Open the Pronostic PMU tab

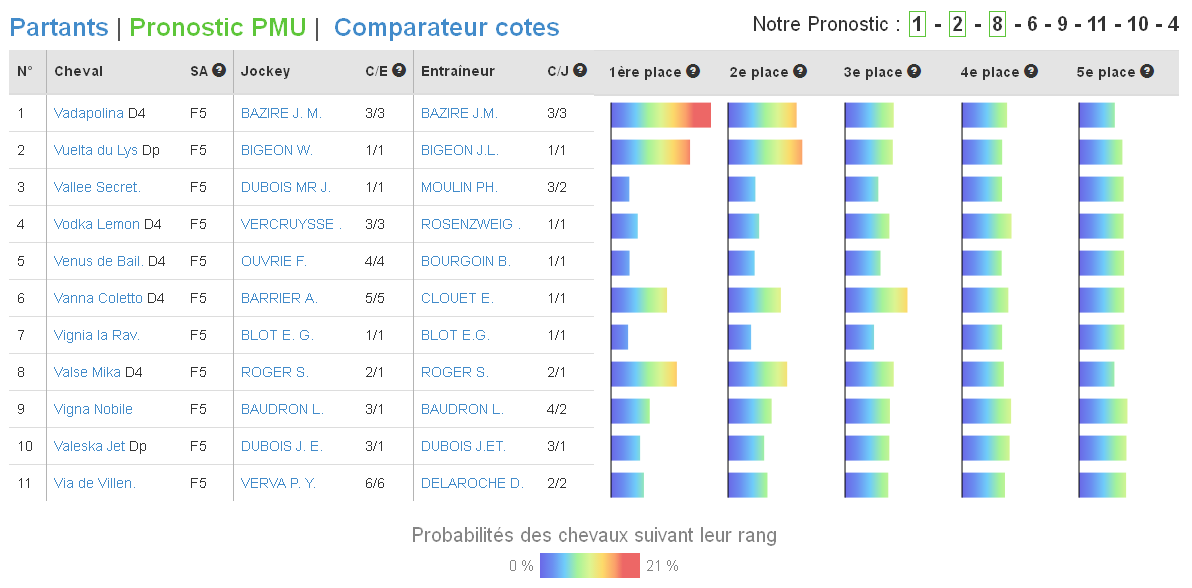[217, 27]
